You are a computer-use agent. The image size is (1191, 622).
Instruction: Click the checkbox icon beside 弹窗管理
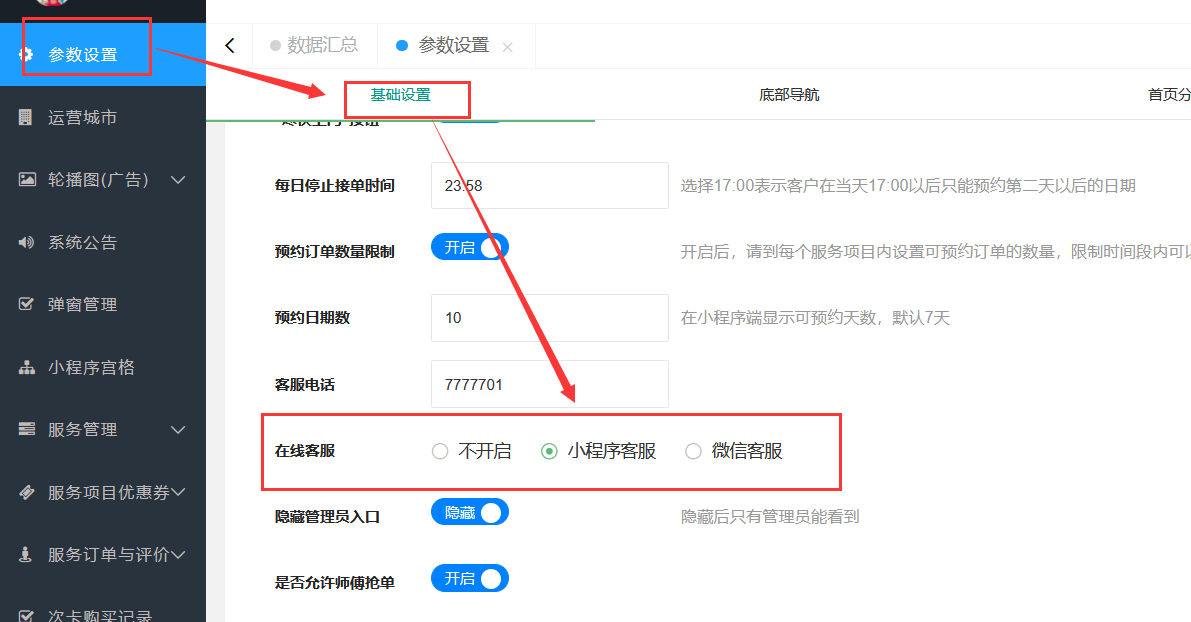[26, 304]
